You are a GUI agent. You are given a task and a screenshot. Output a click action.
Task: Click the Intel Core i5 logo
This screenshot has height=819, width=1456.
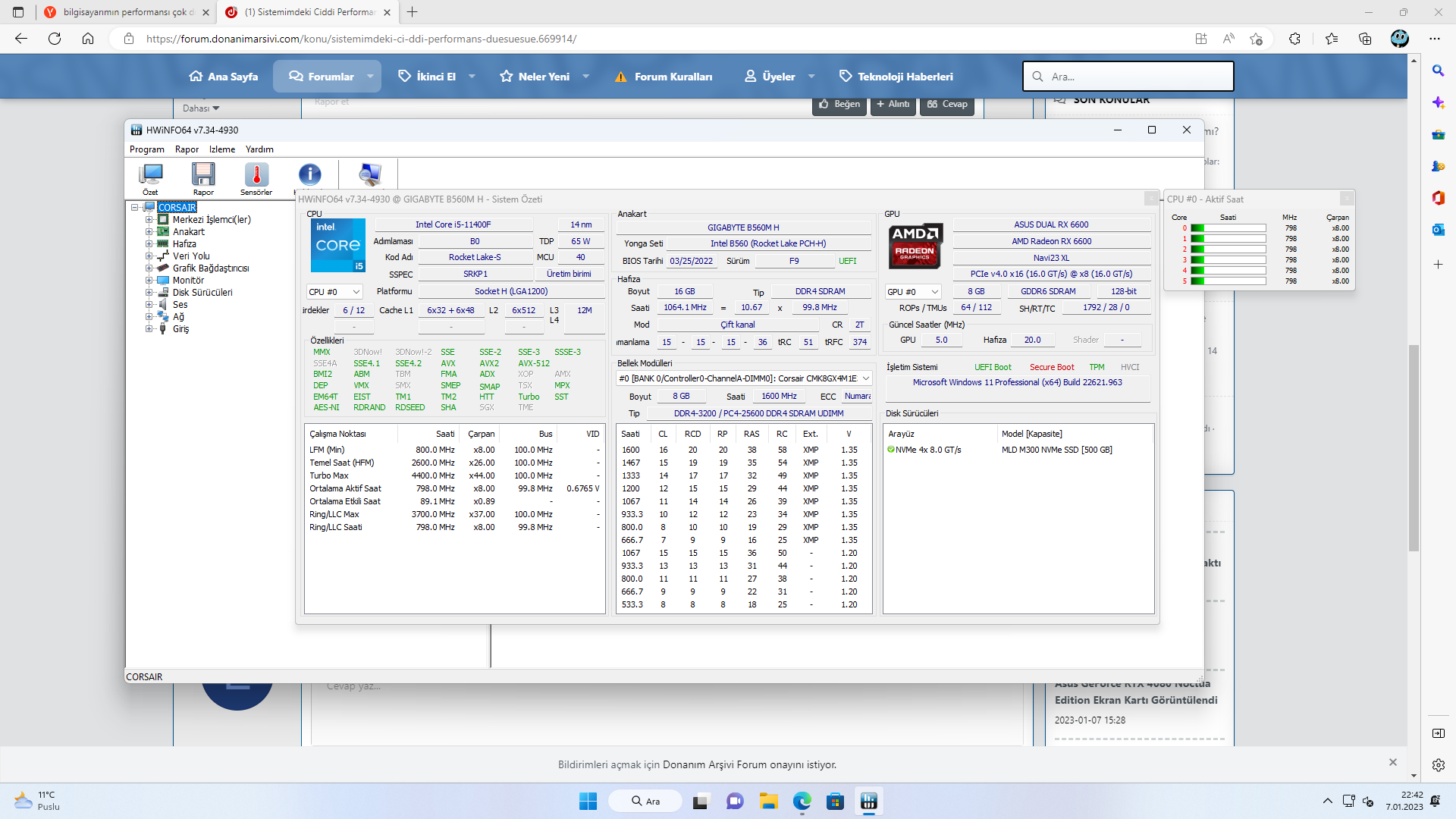338,245
